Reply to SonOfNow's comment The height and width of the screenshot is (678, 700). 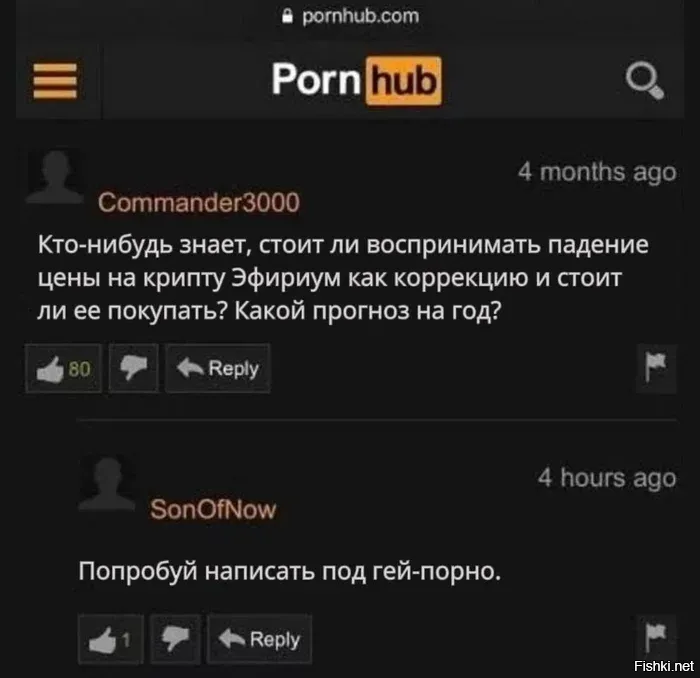tap(260, 639)
